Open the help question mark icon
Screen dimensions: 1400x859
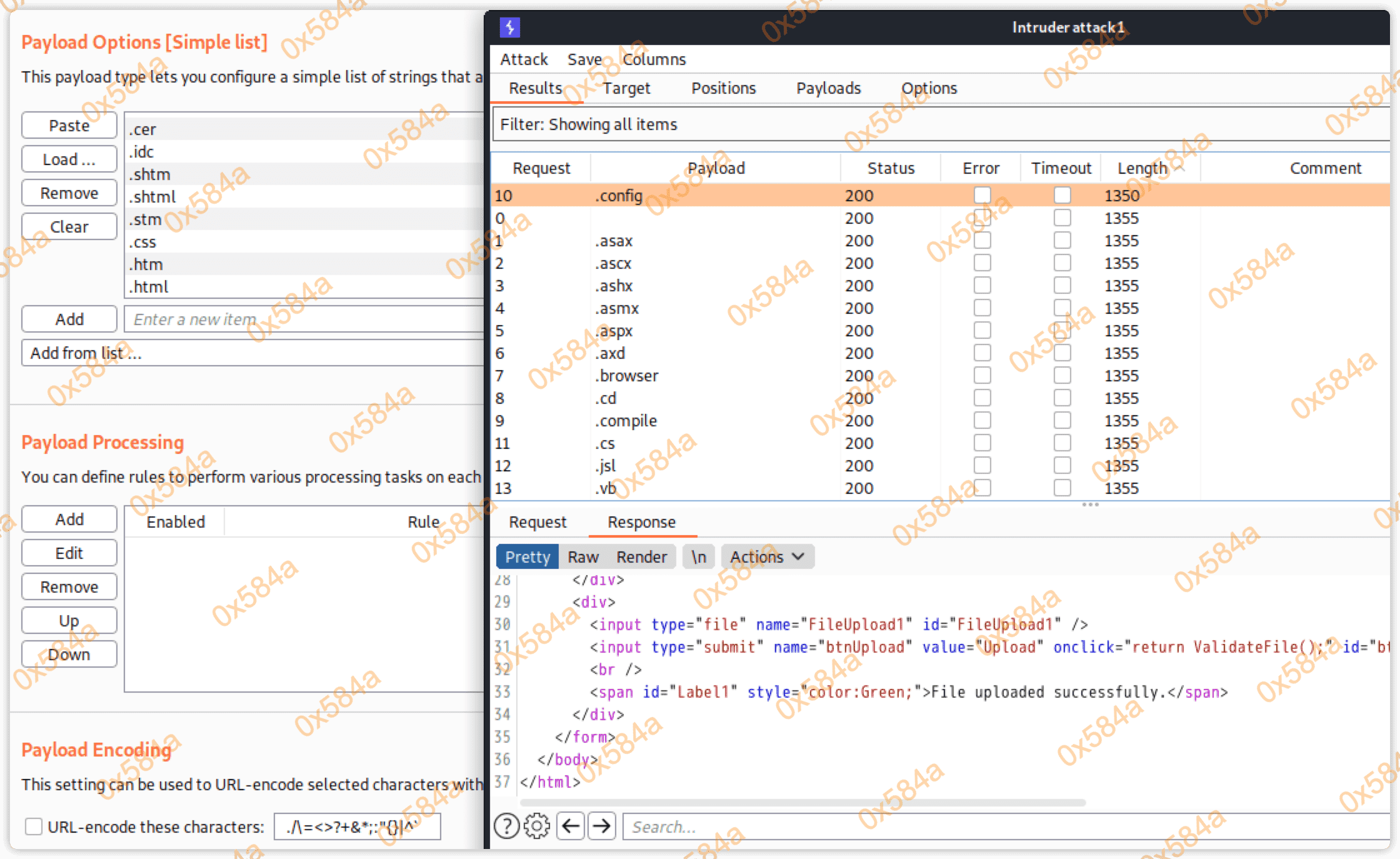pos(506,826)
